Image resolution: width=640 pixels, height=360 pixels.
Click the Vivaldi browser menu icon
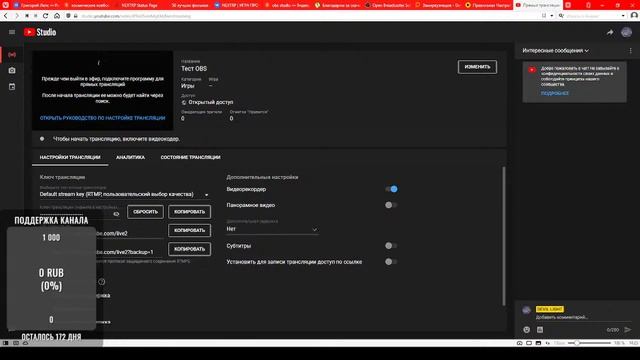[x=5, y=5]
